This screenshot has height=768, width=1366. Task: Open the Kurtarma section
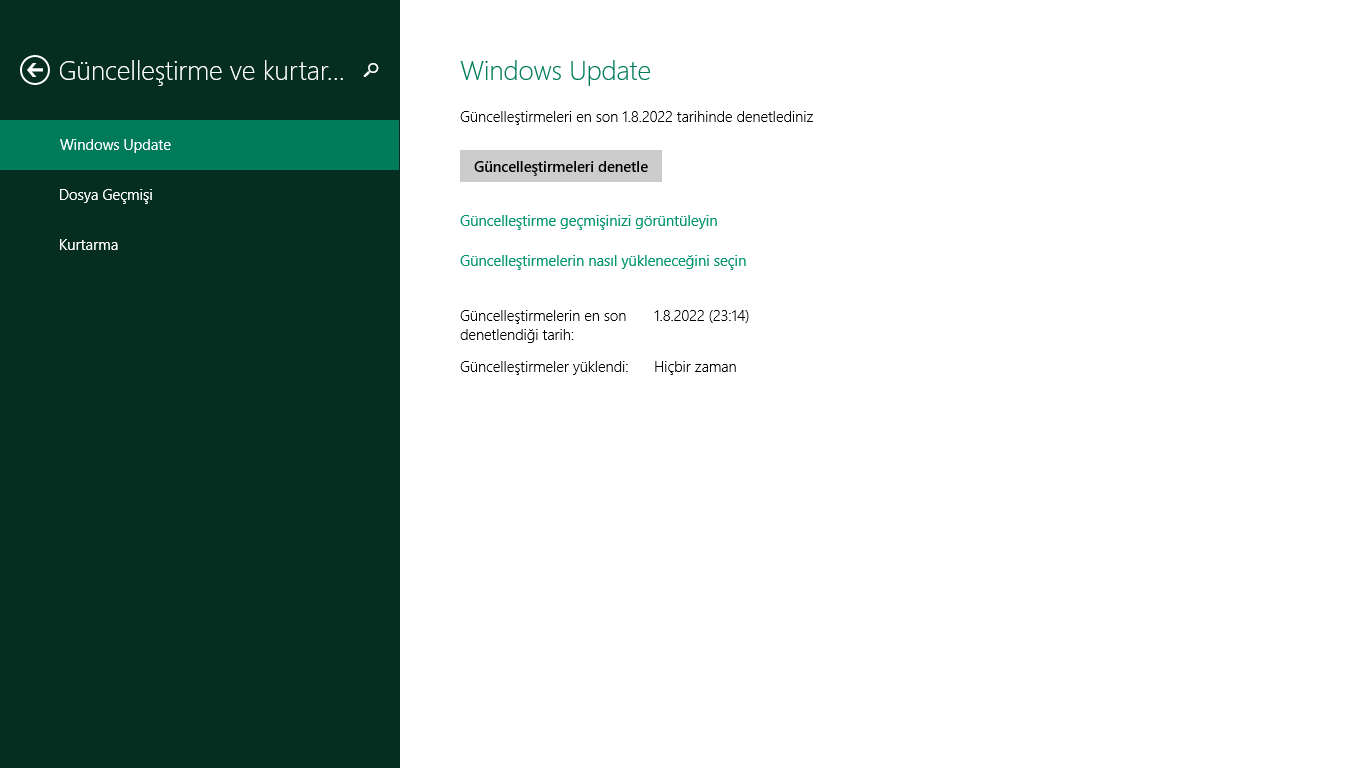(200, 245)
